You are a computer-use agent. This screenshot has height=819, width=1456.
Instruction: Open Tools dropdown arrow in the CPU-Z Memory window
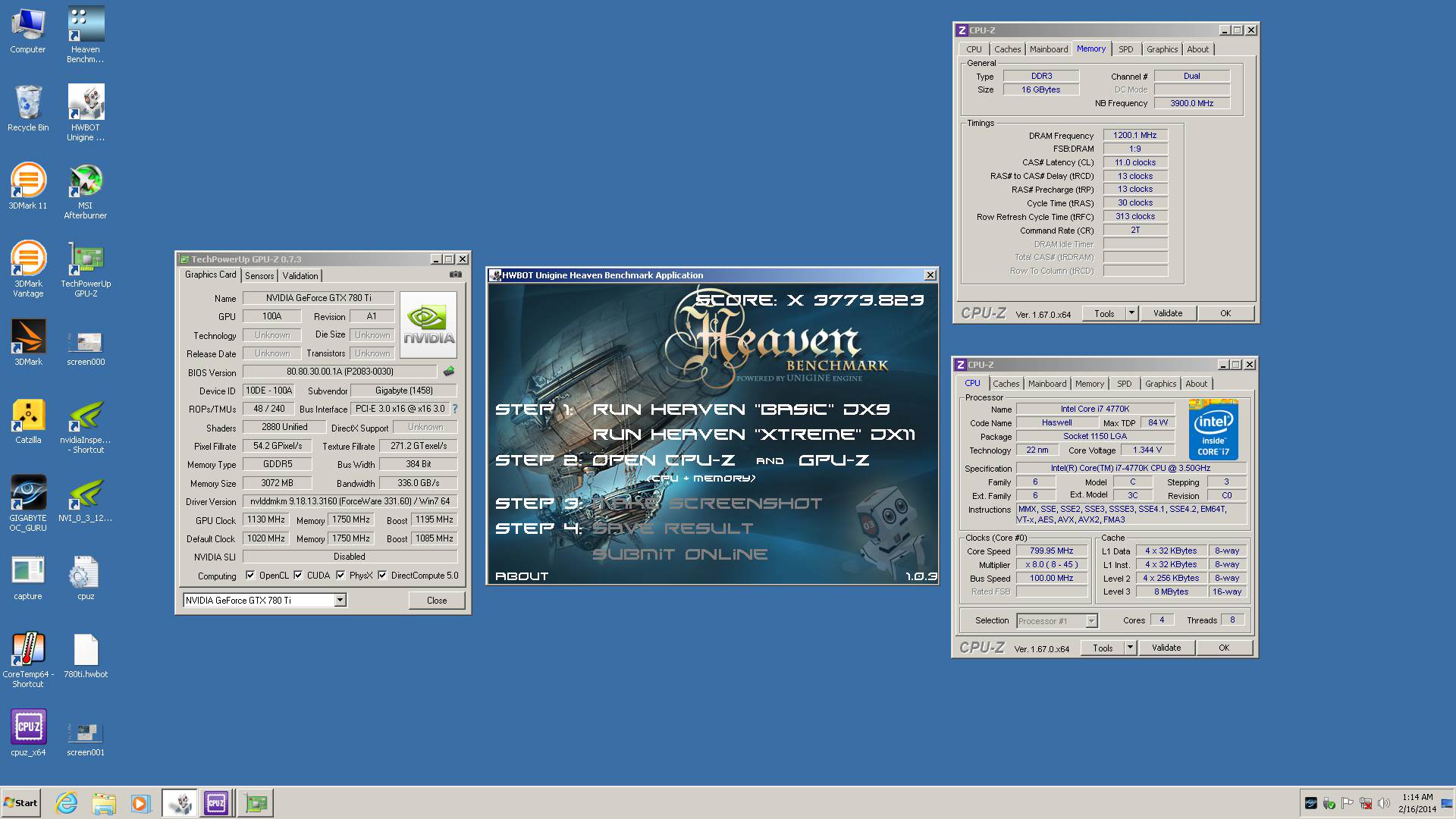(1131, 313)
